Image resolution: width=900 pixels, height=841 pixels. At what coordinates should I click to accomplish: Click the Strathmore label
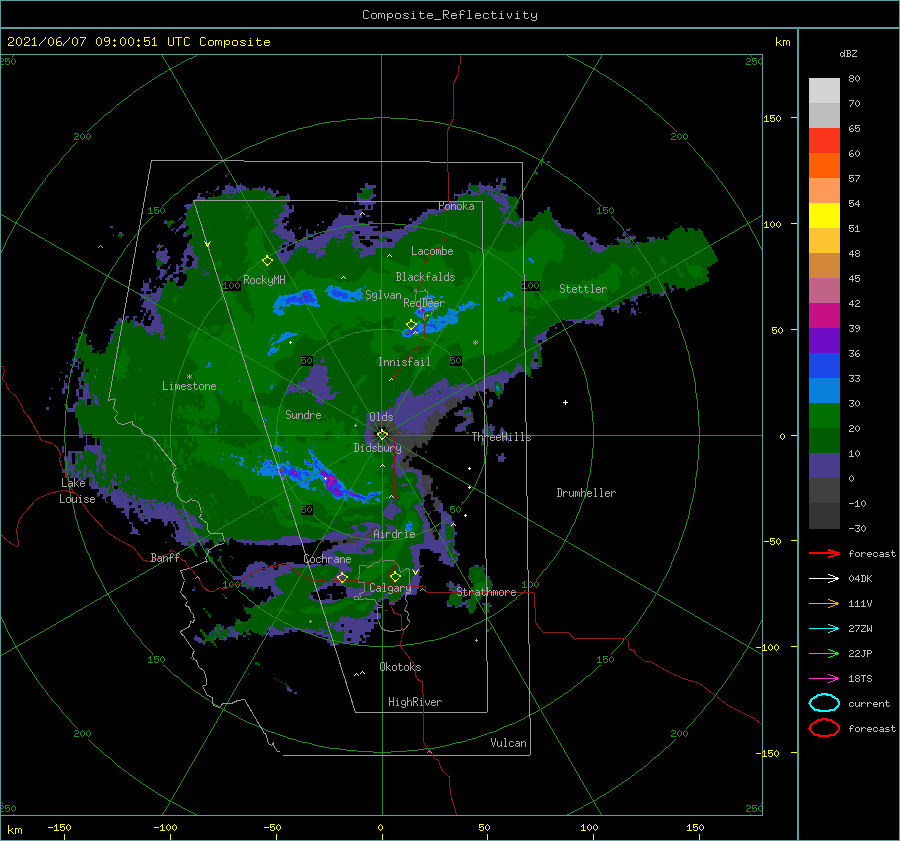pyautogui.click(x=486, y=592)
